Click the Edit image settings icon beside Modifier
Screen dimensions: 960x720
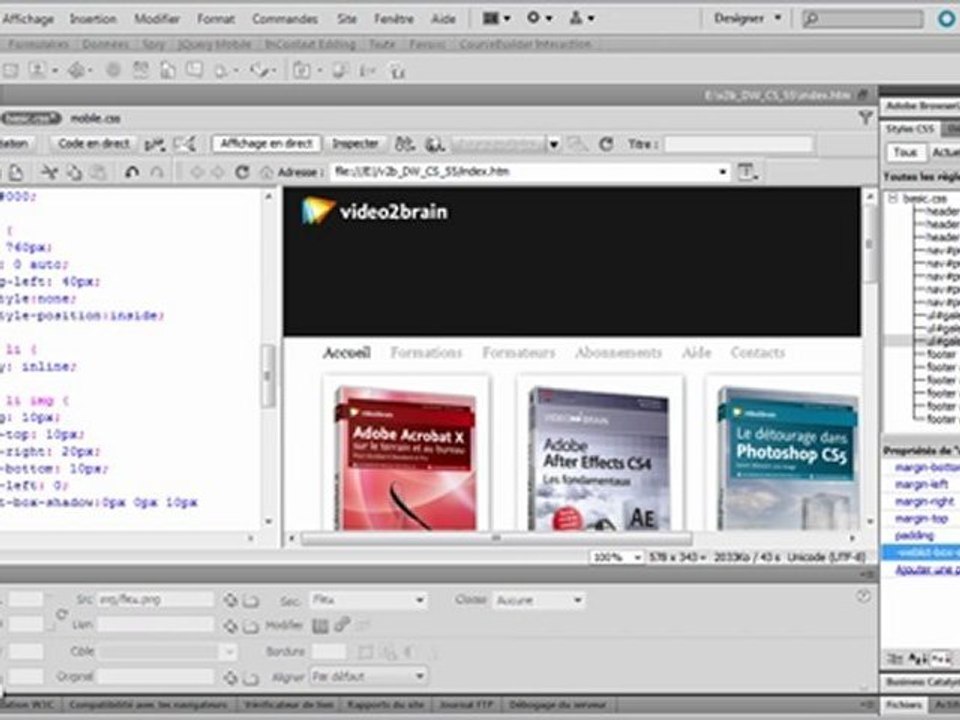coord(320,625)
